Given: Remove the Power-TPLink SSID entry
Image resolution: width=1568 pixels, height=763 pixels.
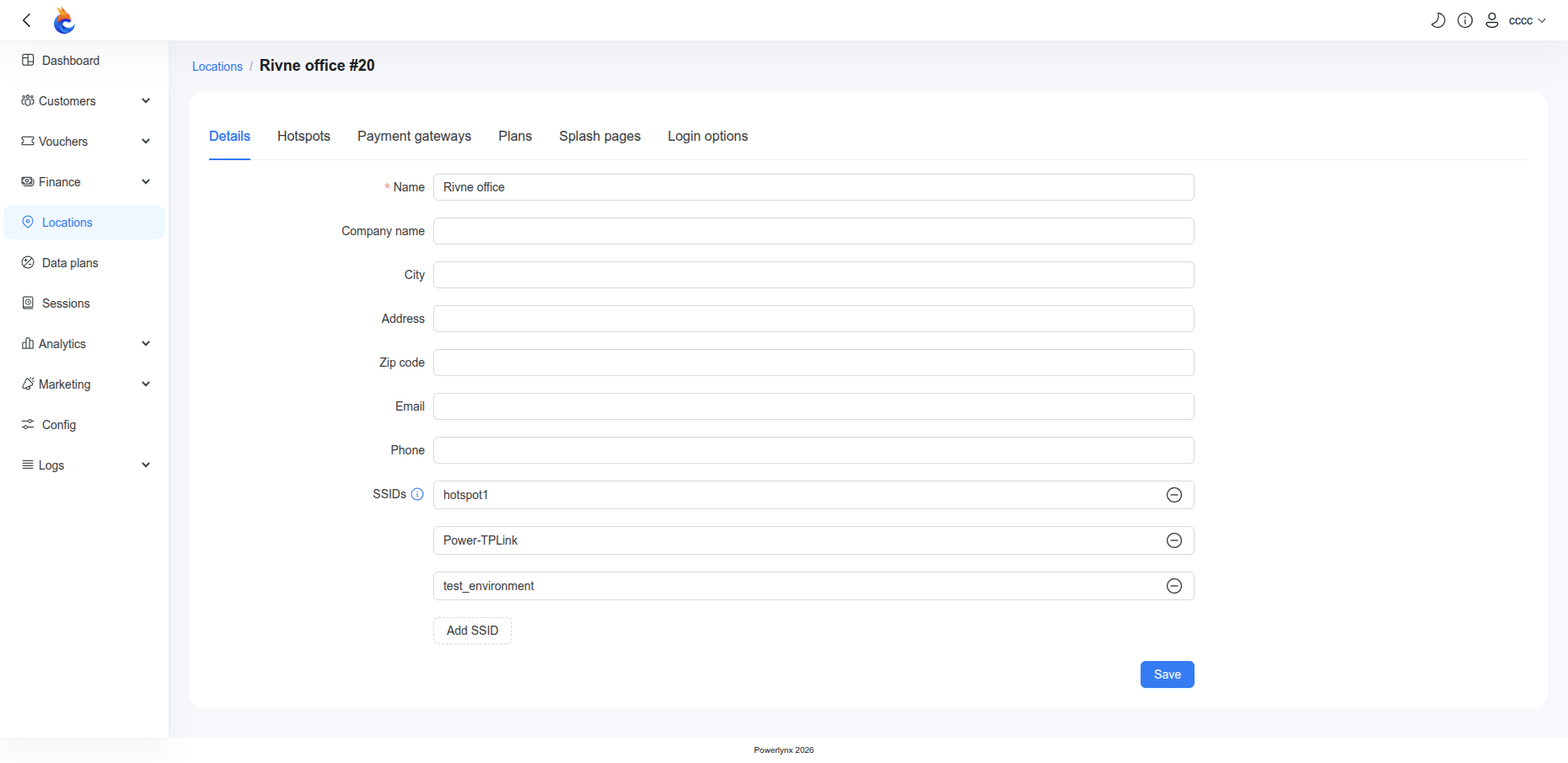Looking at the screenshot, I should pyautogui.click(x=1174, y=540).
